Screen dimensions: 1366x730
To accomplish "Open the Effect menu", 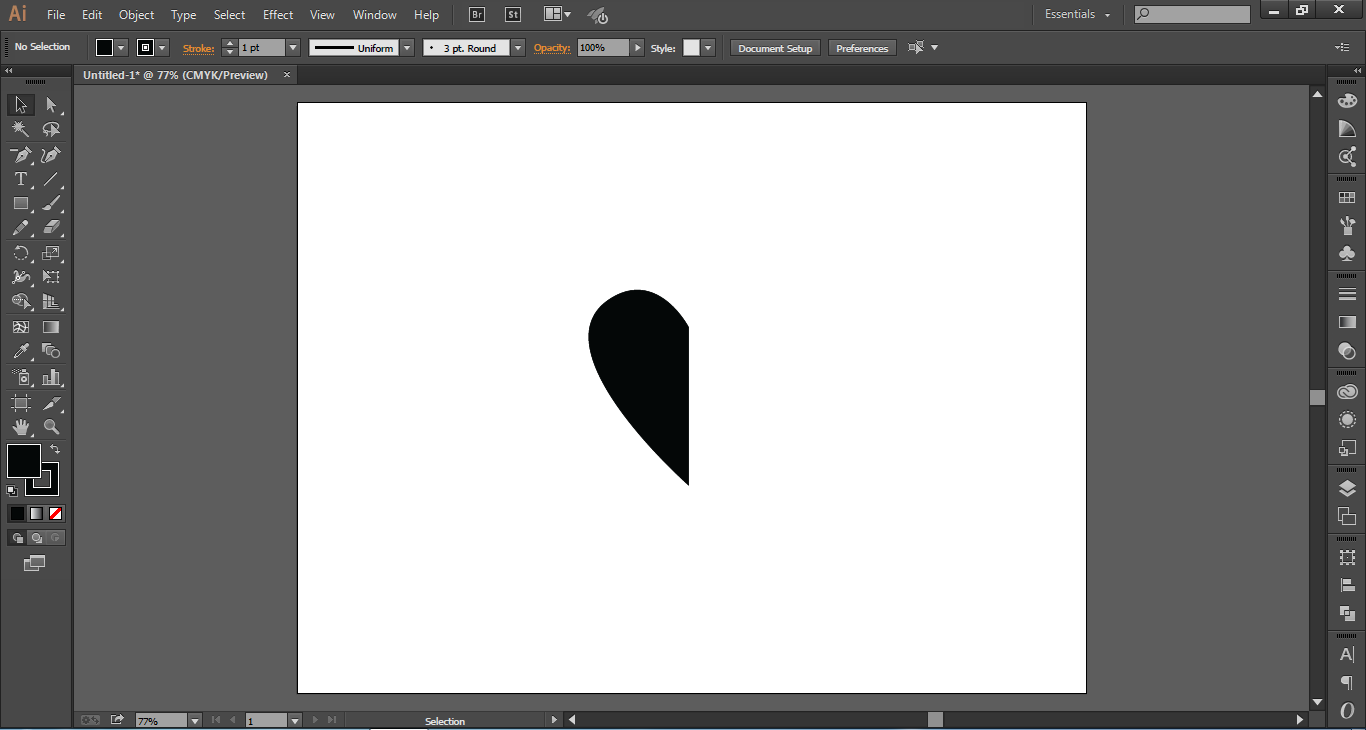I will point(277,14).
